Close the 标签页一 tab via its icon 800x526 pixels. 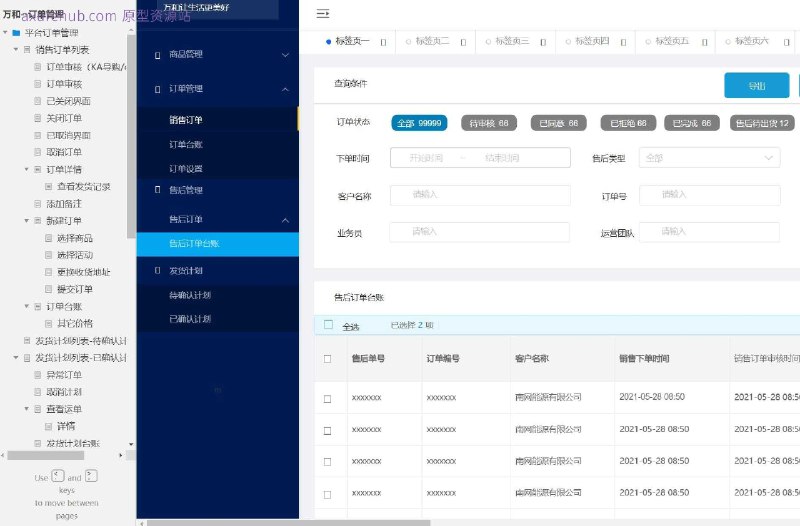pos(383,42)
